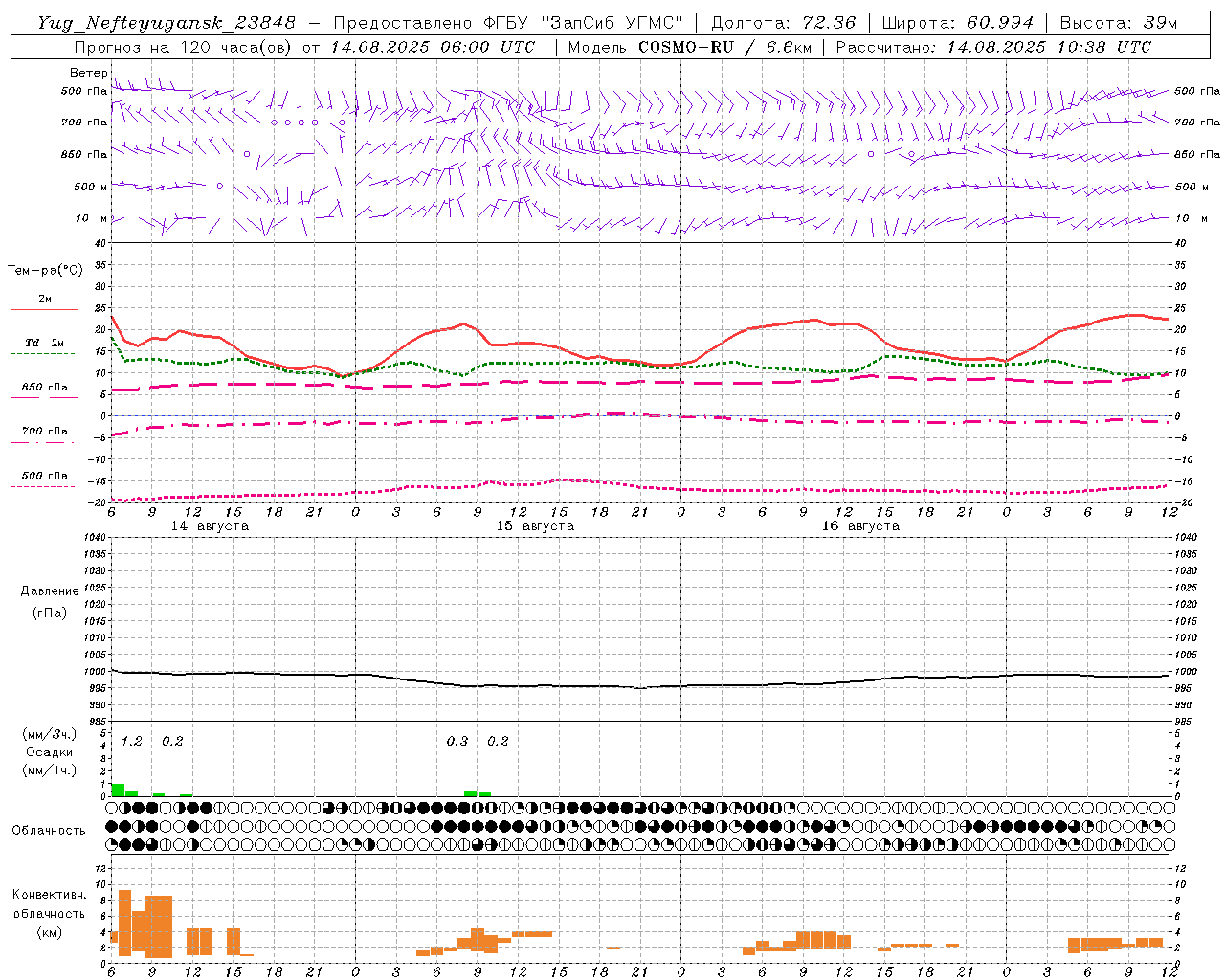
Task: Click the 'Конвективн.' convective cloud label
Action: tap(50, 895)
